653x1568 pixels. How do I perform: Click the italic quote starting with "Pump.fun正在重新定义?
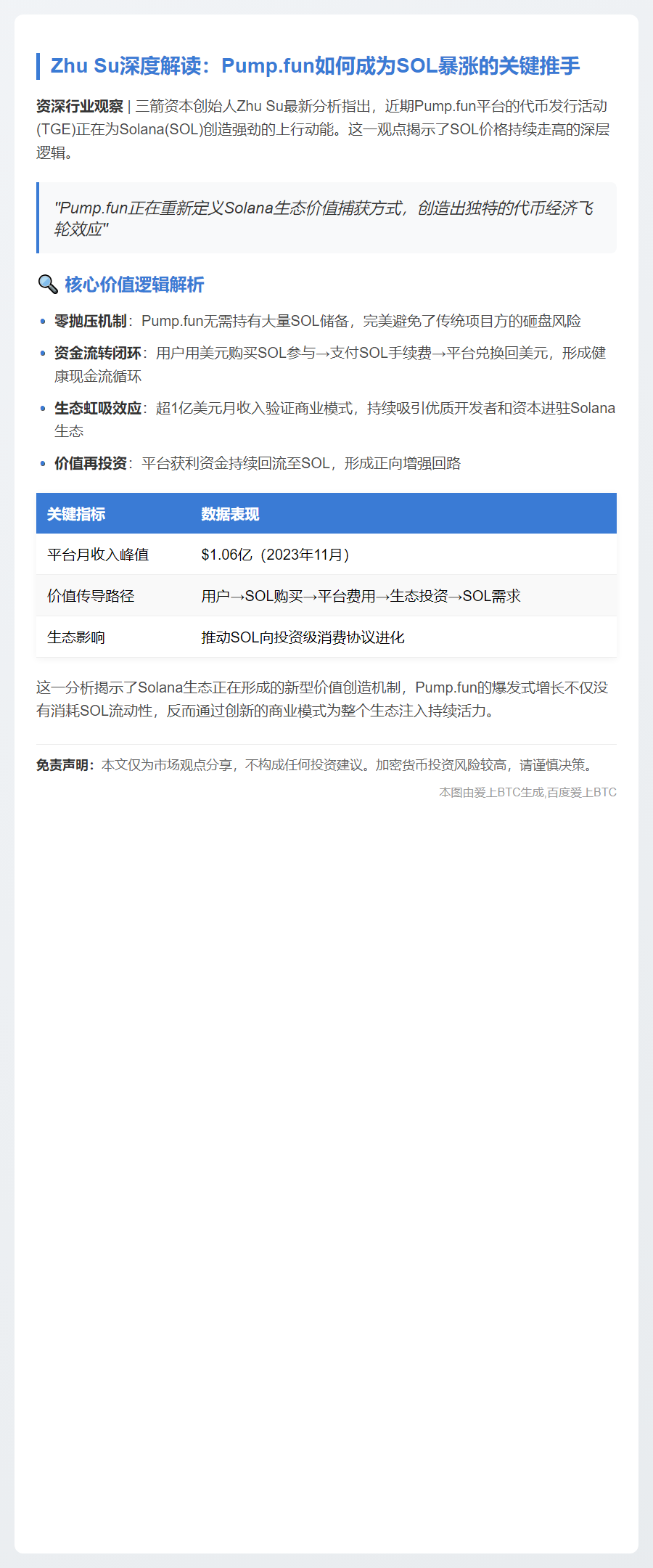tap(324, 219)
